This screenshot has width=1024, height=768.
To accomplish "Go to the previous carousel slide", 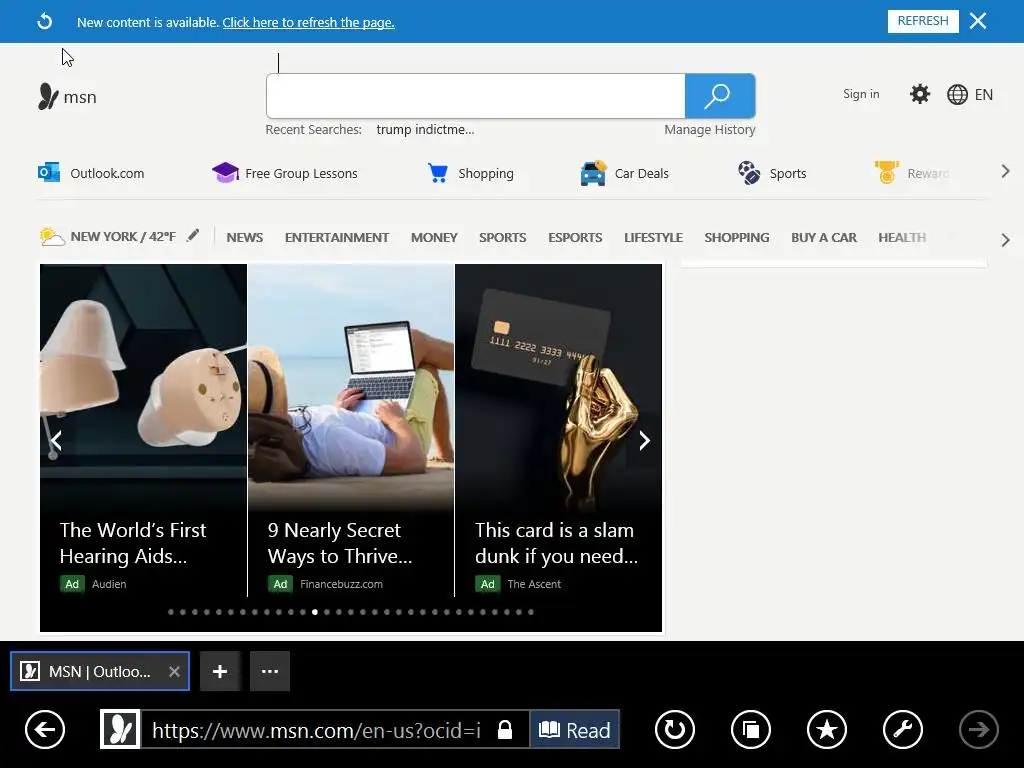I will [x=56, y=440].
